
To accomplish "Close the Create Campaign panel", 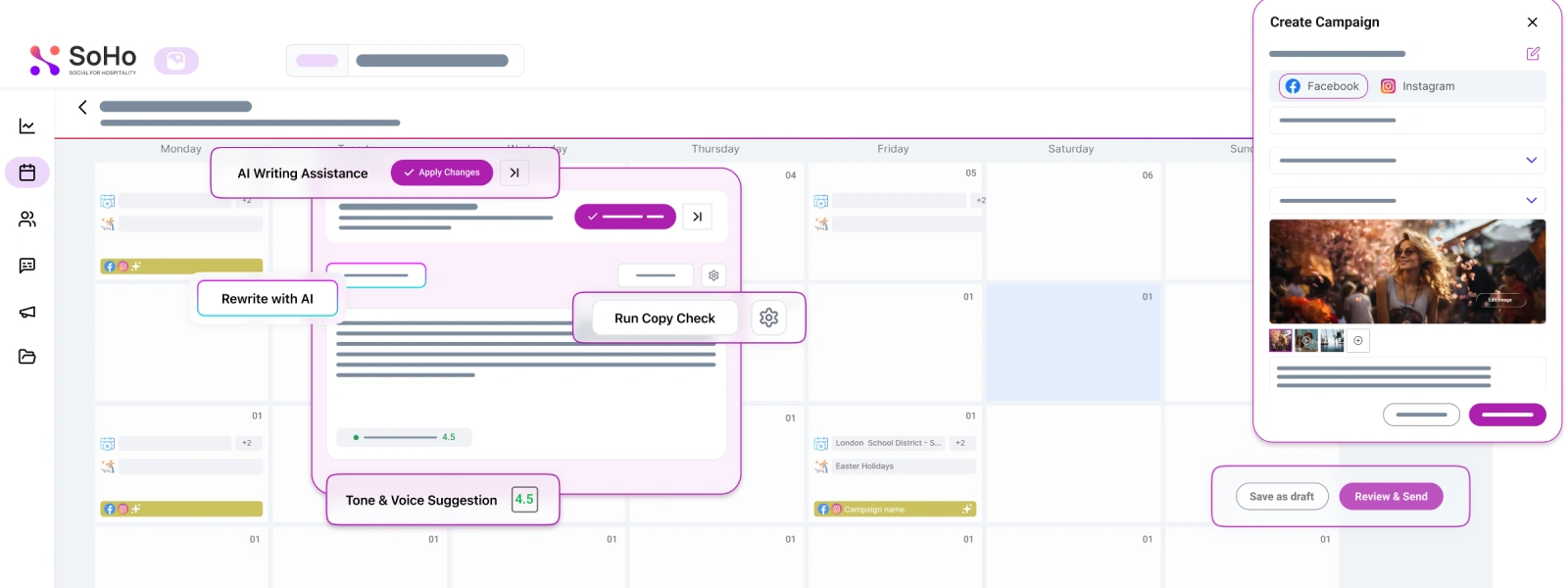I will pyautogui.click(x=1533, y=22).
